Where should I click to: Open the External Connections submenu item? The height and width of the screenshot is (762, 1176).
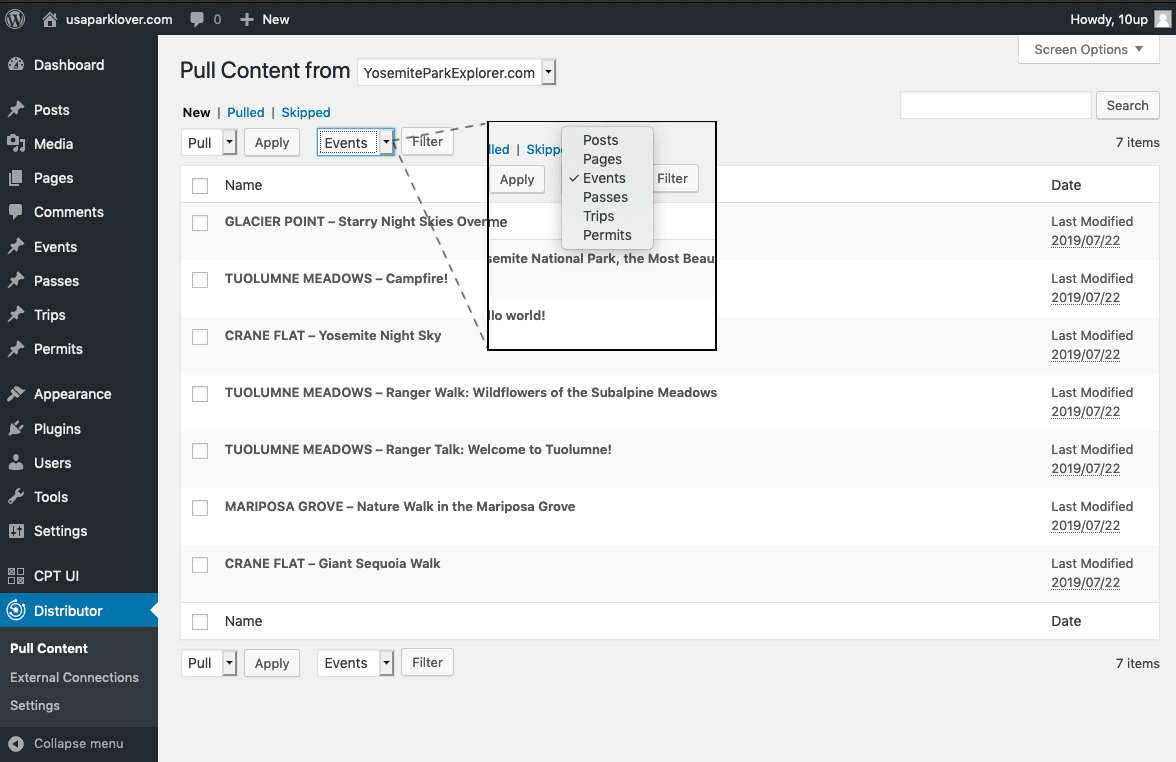click(x=74, y=677)
